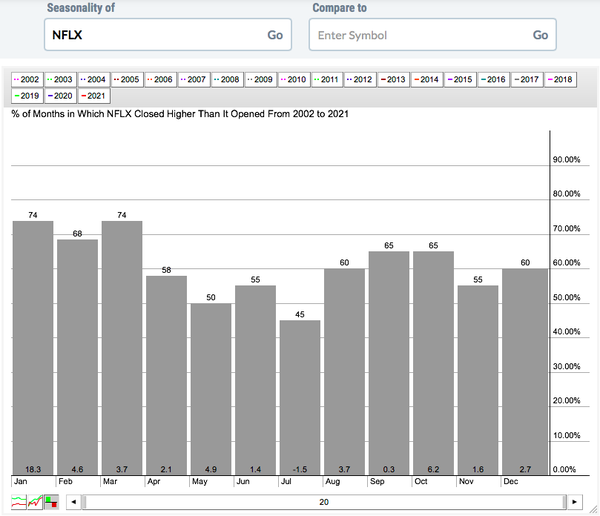
Task: Toggle the 2016 year legend
Action: point(494,80)
